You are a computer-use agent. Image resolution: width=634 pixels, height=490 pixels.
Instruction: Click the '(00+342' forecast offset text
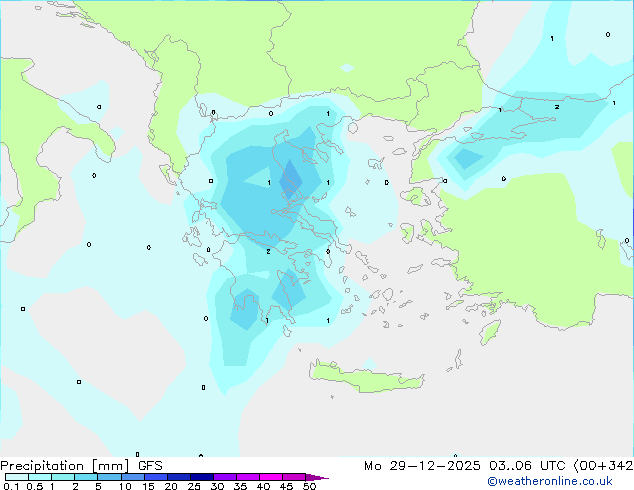click(603, 466)
